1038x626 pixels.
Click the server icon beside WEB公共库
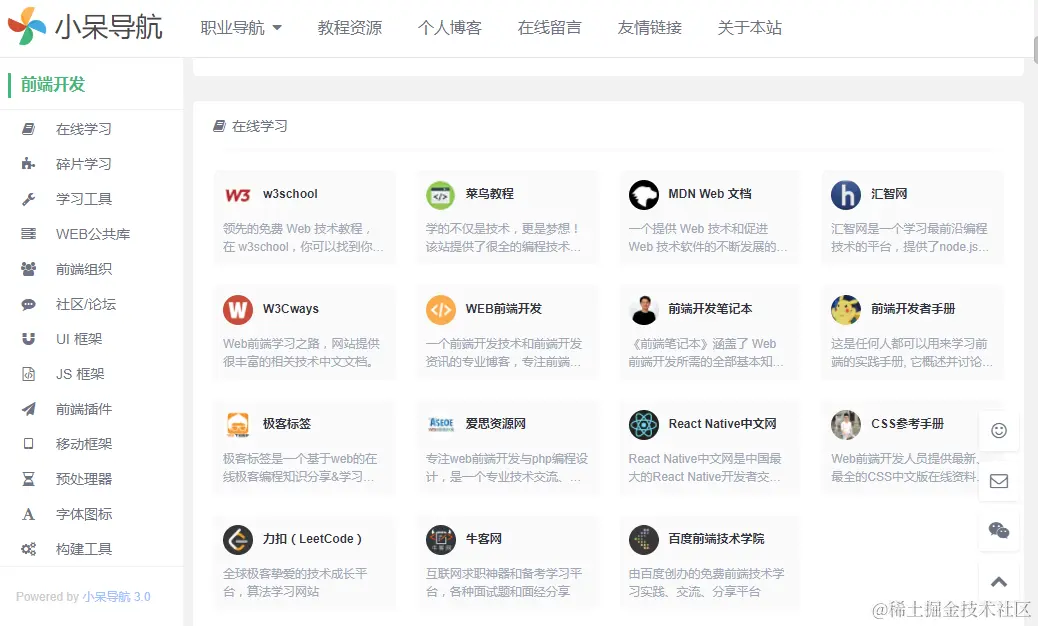tap(28, 234)
